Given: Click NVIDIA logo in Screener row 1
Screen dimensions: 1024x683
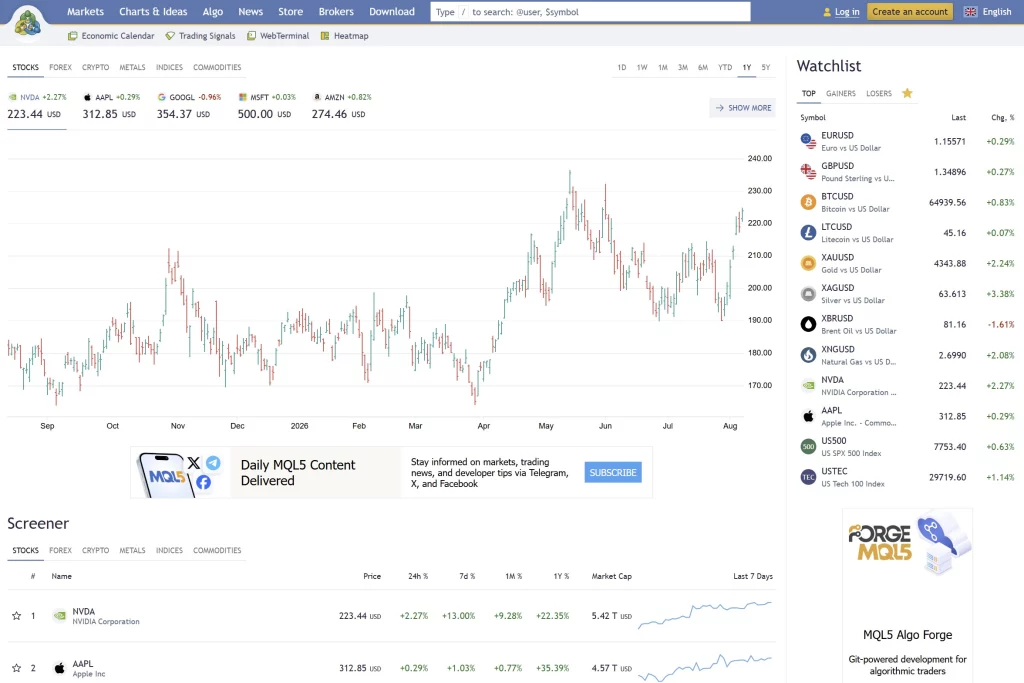Looking at the screenshot, I should click(x=59, y=616).
